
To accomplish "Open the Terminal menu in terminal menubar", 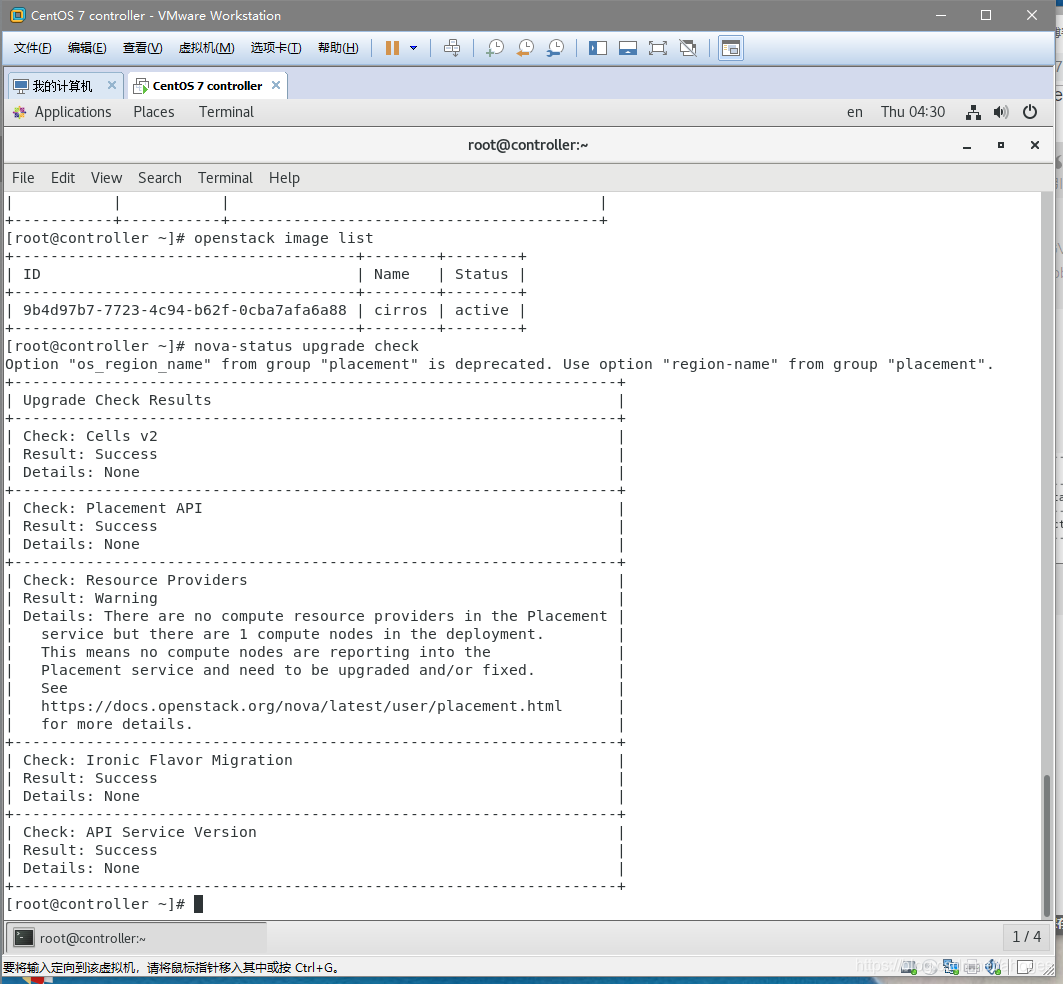I will [225, 178].
